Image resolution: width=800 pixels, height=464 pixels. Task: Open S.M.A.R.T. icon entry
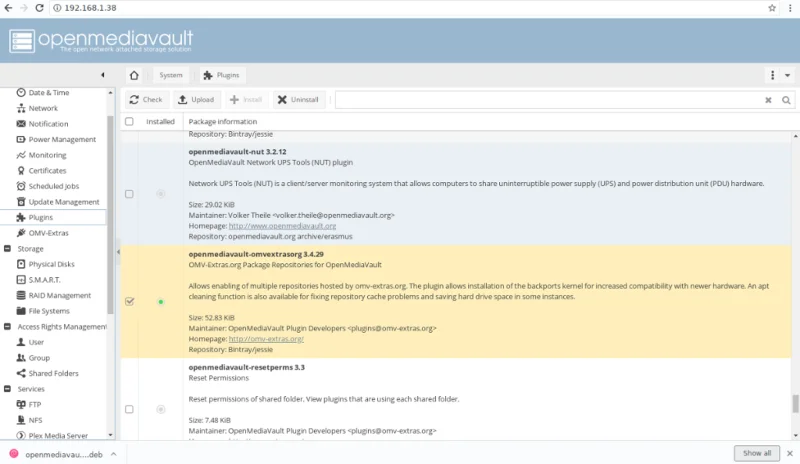(21, 280)
